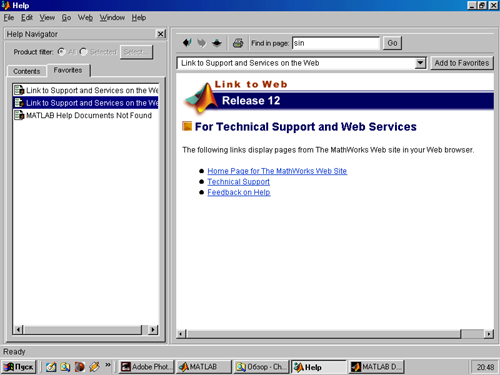Click the document icon of the highlighted favorite
500x375 pixels.
tap(19, 103)
